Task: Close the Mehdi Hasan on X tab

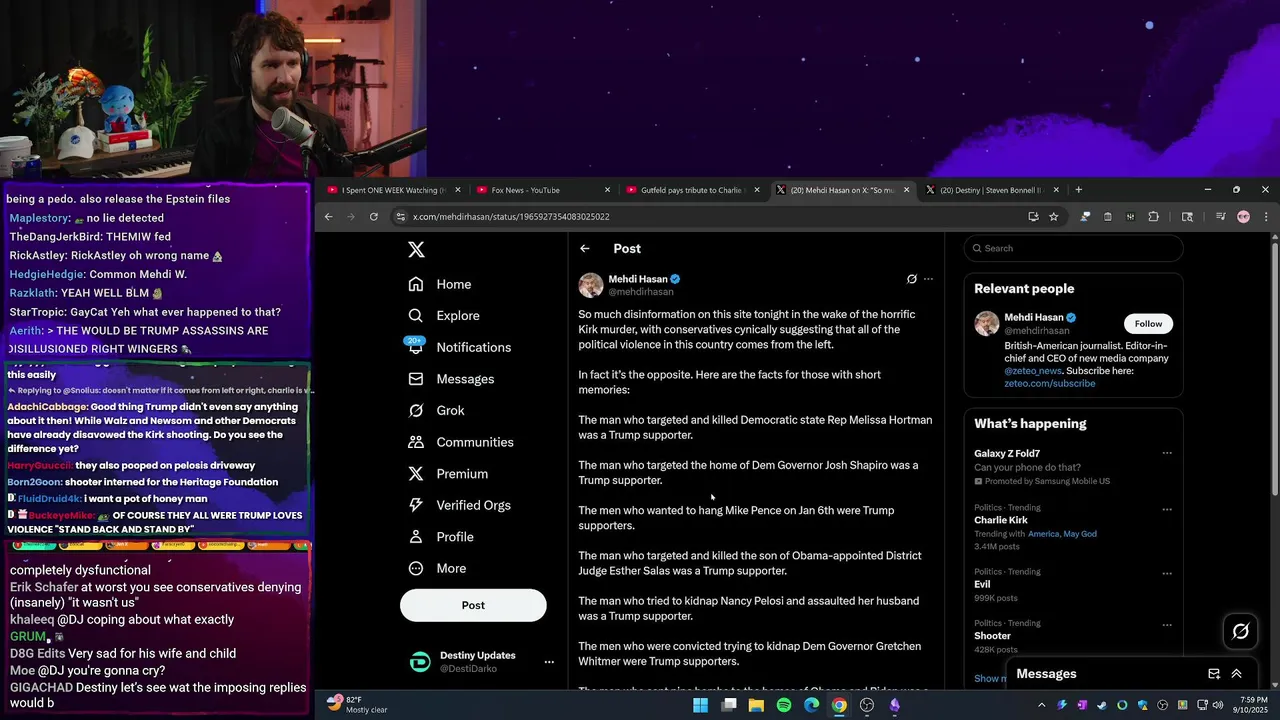Action: pos(907,190)
